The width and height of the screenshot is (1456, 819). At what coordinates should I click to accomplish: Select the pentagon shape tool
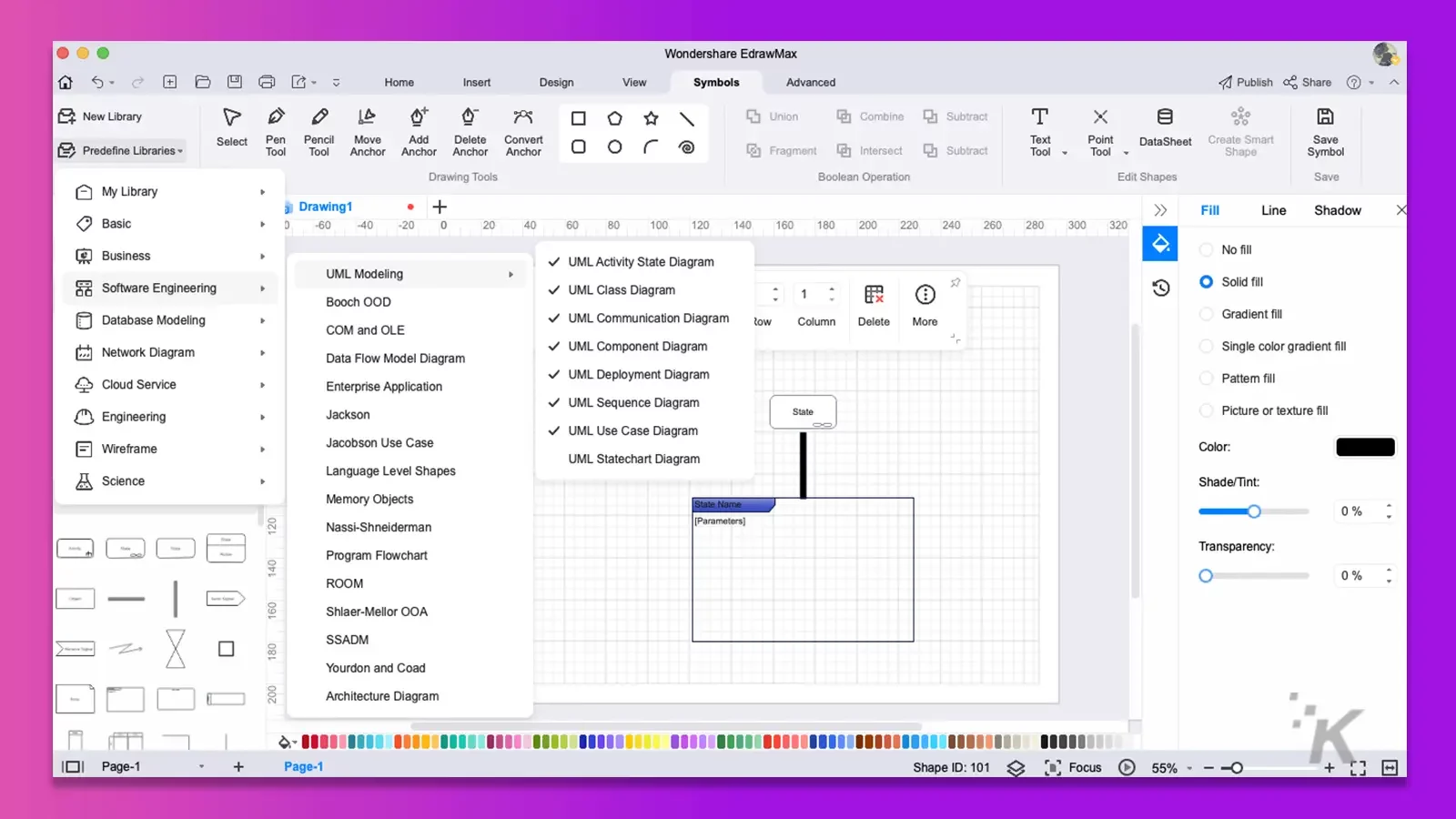pyautogui.click(x=614, y=118)
